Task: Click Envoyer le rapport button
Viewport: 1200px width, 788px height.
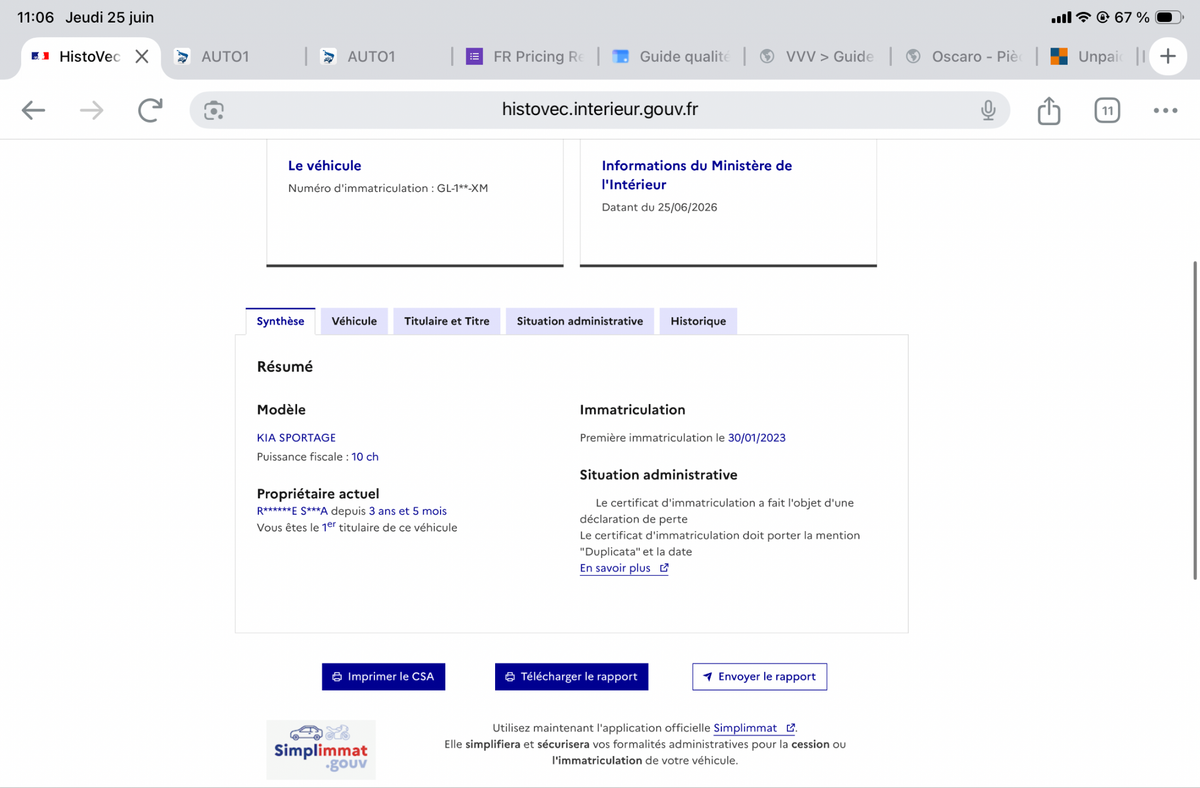Action: coord(759,676)
